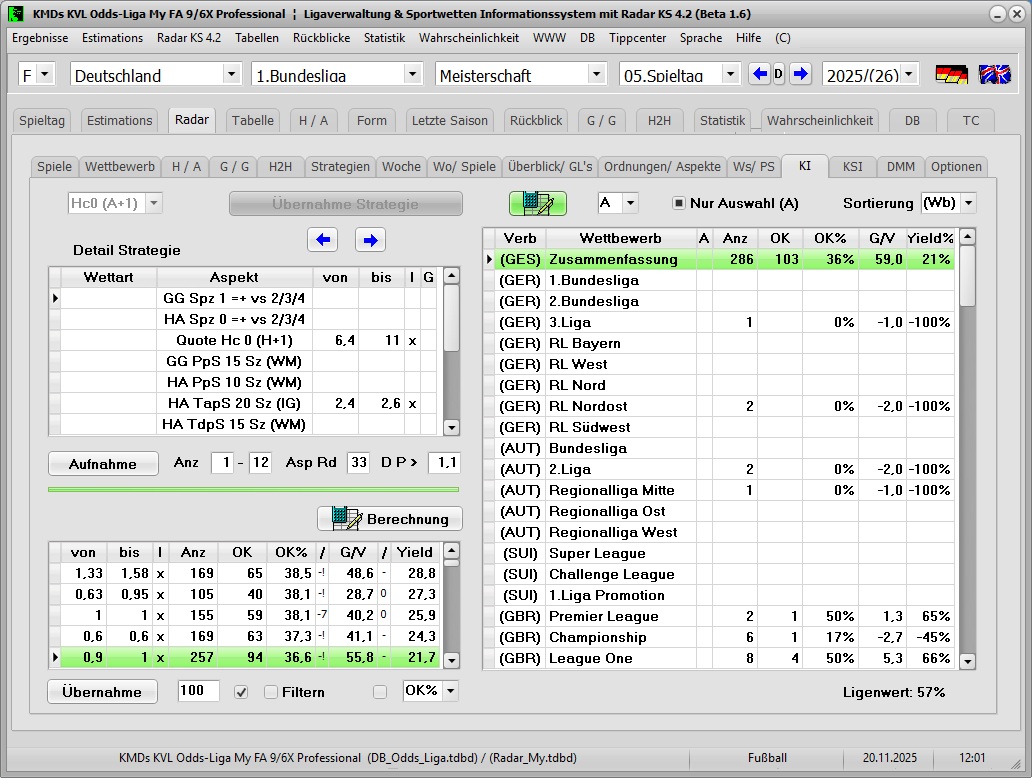Switch language using the German flag
The width and height of the screenshot is (1032, 778).
coord(951,75)
